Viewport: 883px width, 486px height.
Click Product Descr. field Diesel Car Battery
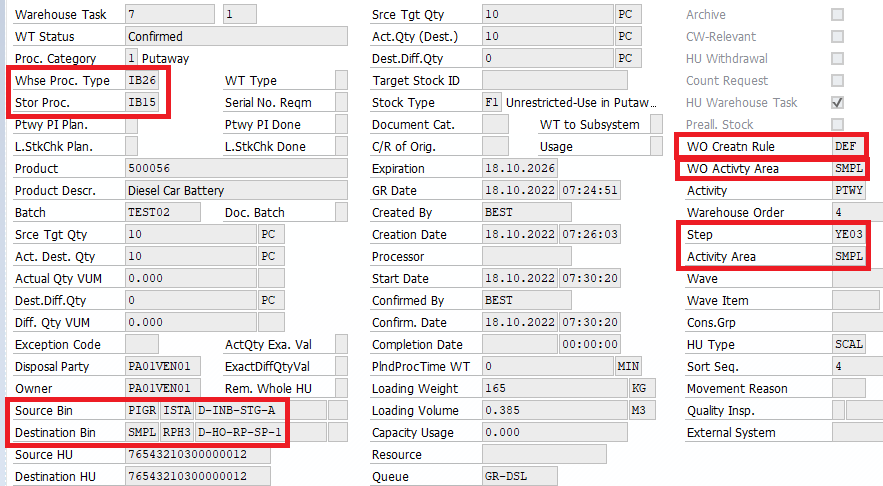tap(237, 190)
